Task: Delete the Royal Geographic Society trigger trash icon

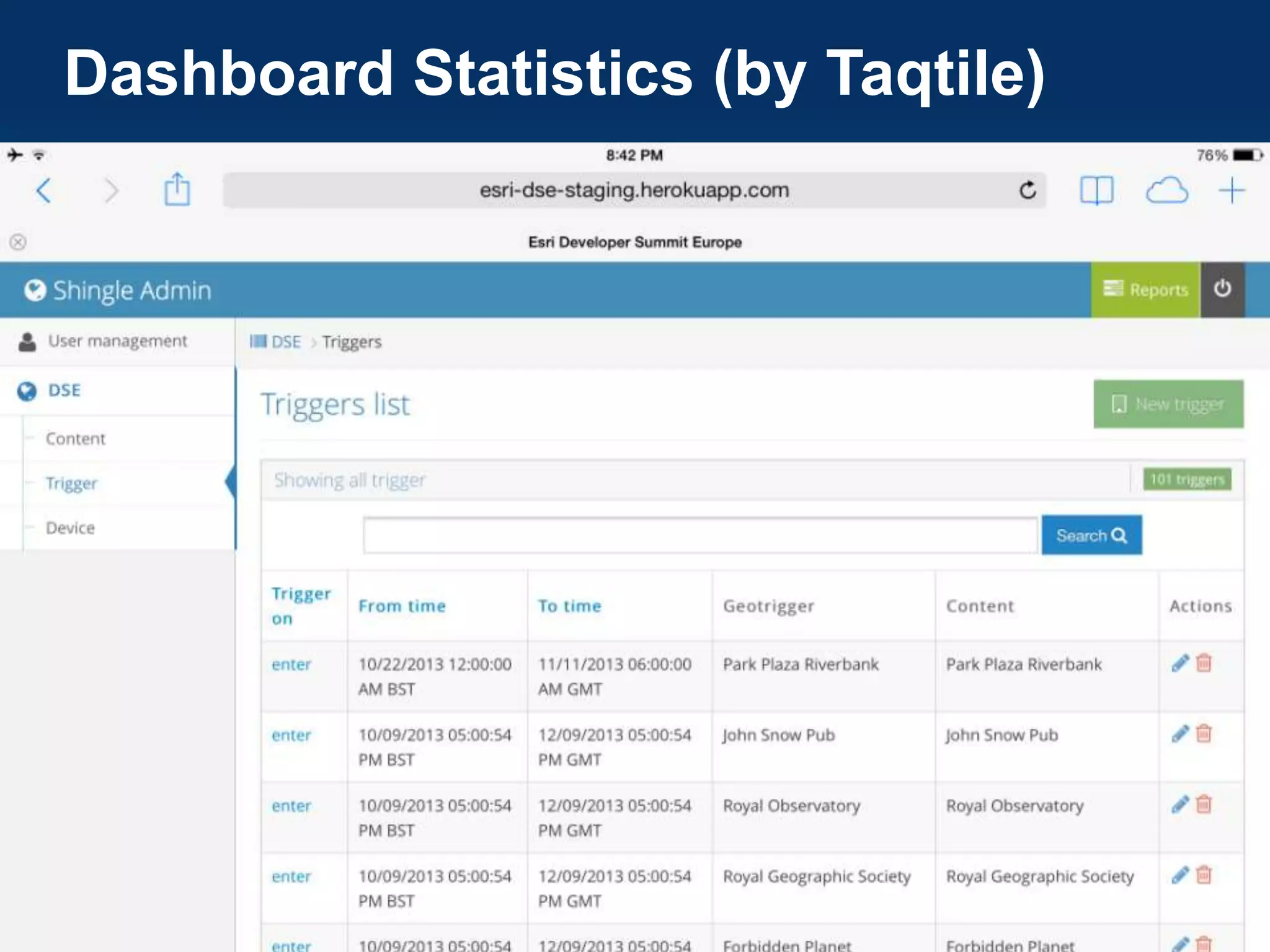Action: click(x=1204, y=875)
